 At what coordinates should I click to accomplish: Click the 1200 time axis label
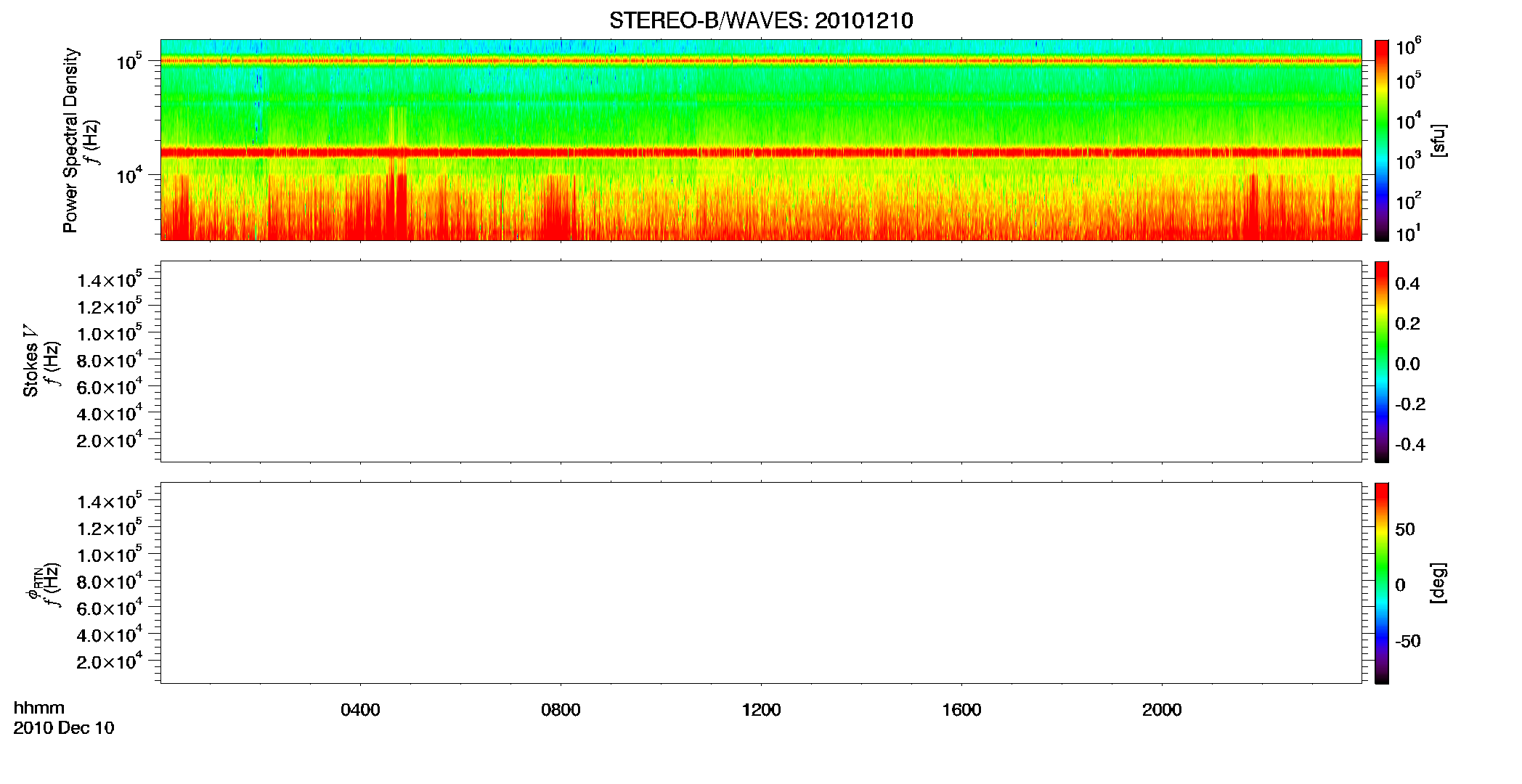761,710
